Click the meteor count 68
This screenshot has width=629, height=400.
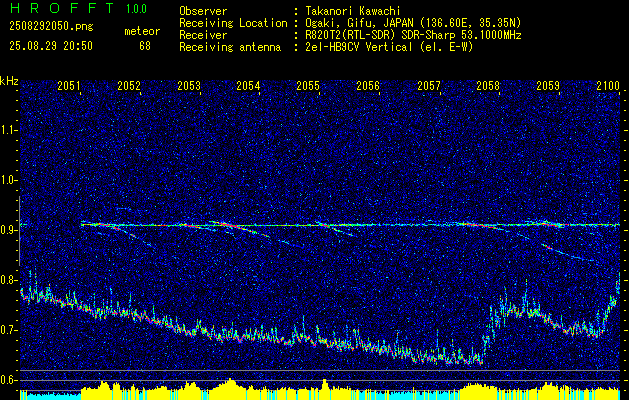coord(145,46)
